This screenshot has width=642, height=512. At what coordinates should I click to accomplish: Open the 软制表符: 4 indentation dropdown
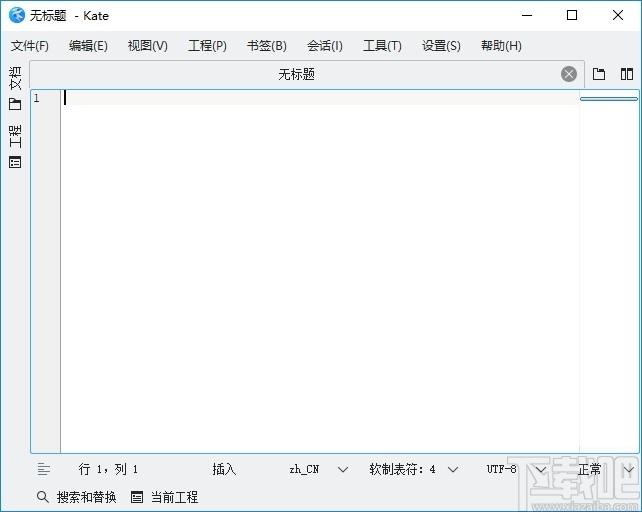point(414,469)
